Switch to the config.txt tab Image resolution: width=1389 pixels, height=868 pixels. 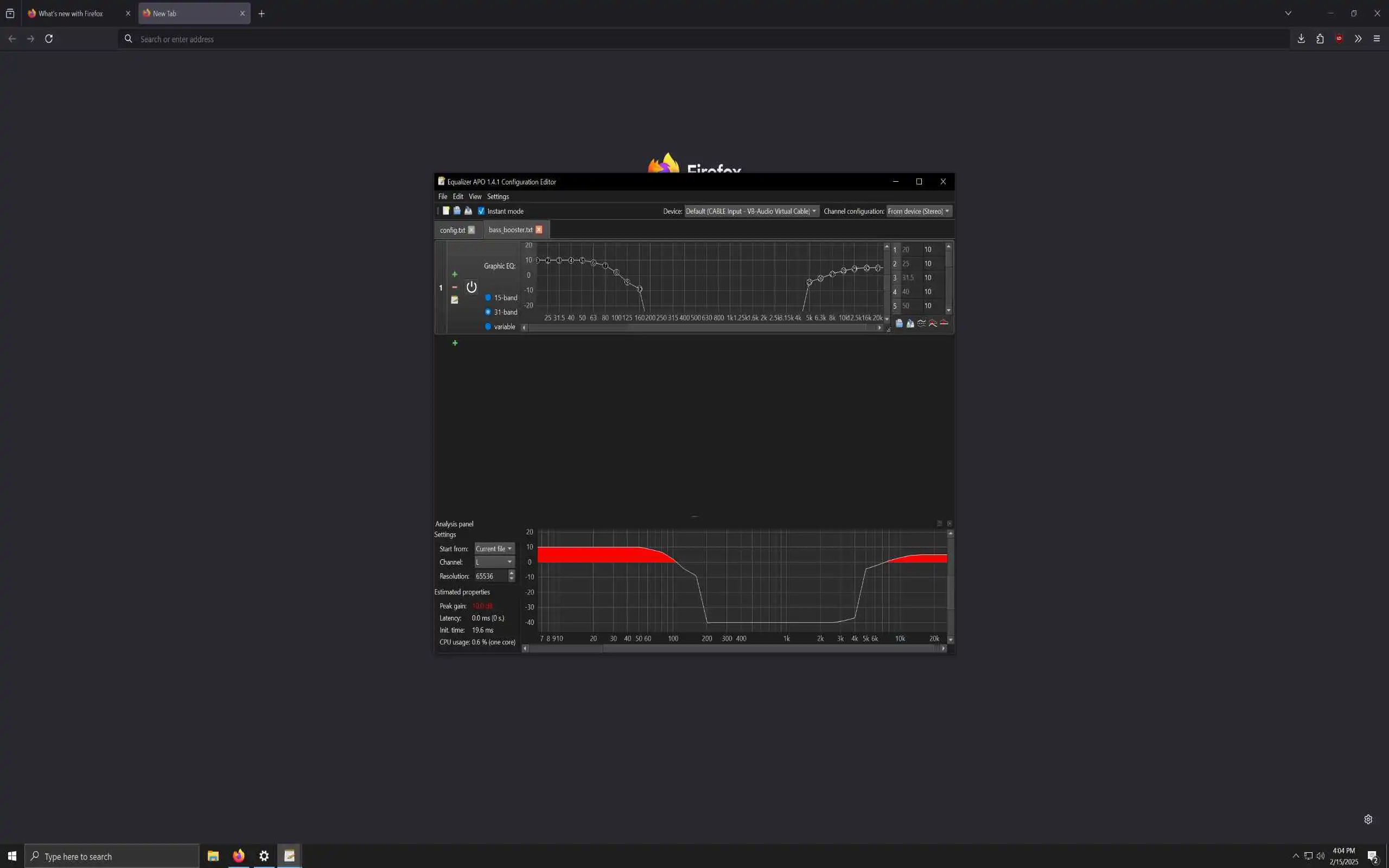453,229
